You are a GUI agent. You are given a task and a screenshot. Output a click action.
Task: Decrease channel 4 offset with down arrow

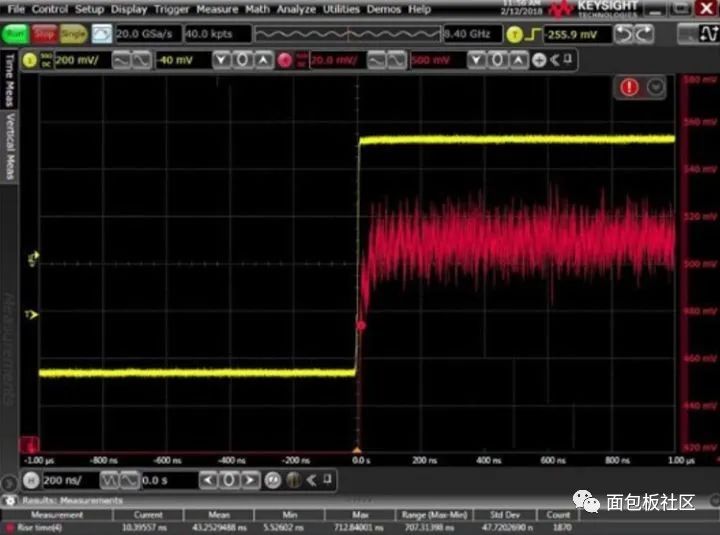point(477,60)
